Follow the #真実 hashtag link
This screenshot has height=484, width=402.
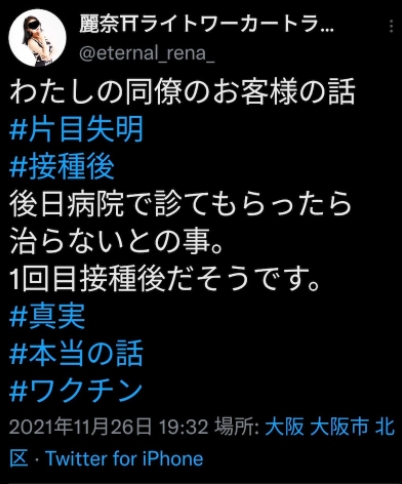47,316
